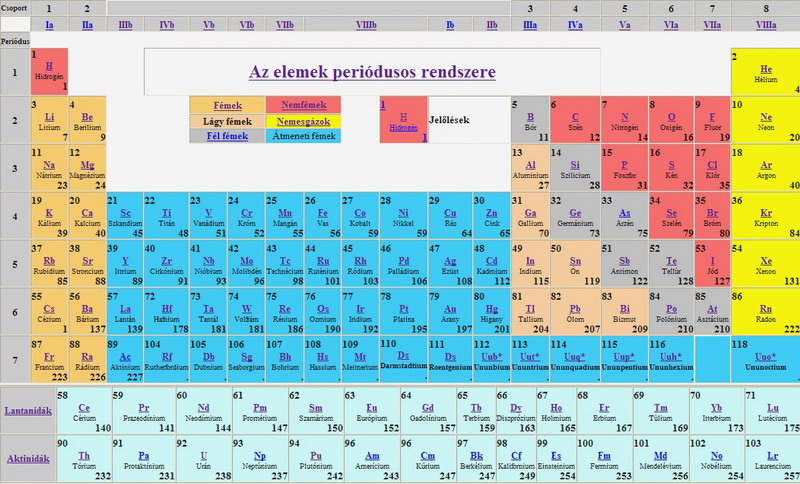Click the Na sodium symbol link
Image resolution: width=800 pixels, height=484 pixels.
pos(49,165)
